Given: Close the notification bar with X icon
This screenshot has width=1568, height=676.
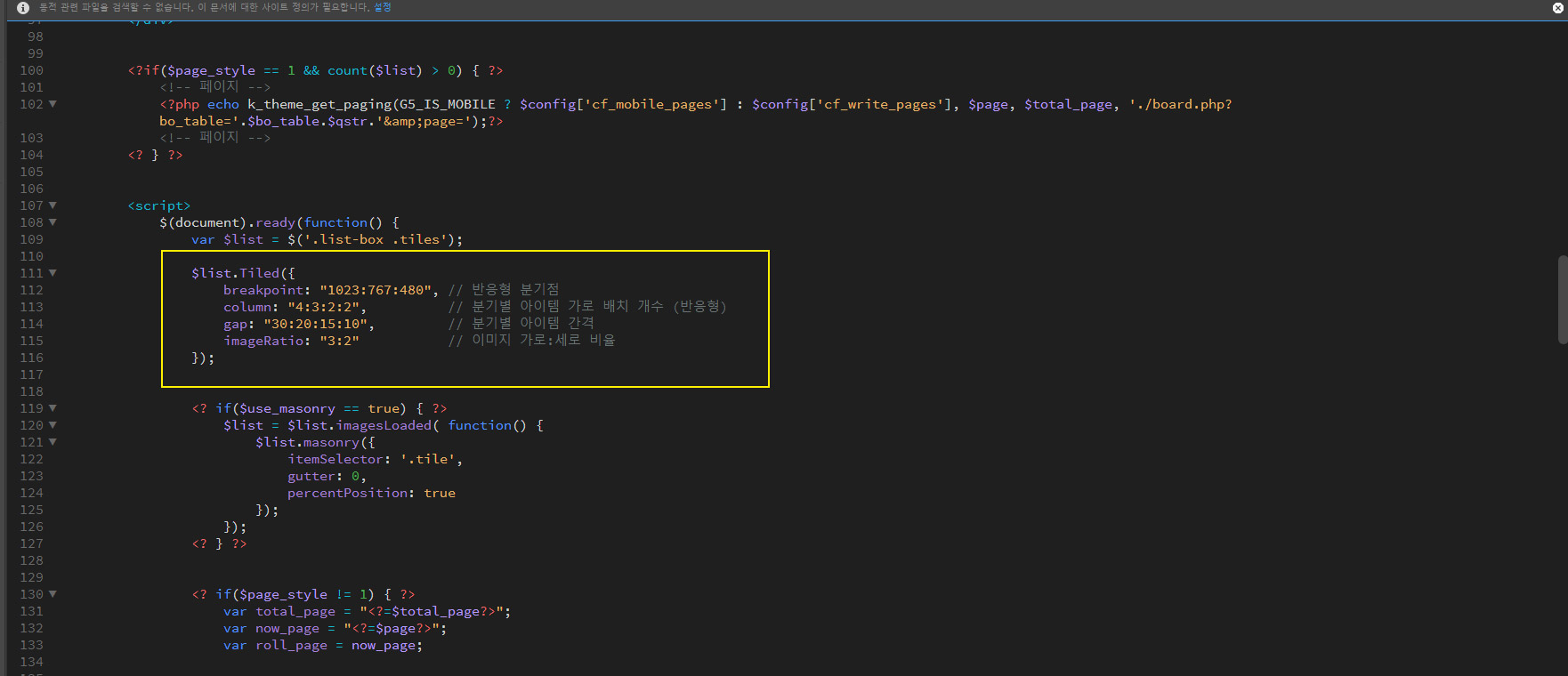Looking at the screenshot, I should [x=1557, y=7].
